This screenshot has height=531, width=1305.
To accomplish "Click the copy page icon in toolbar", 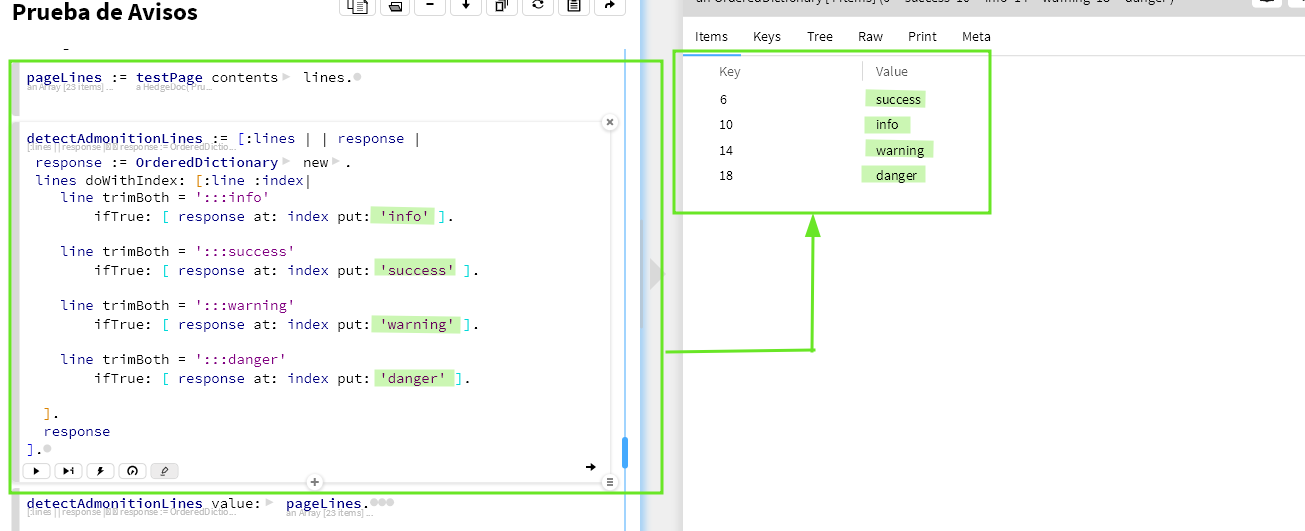I will pos(357,6).
